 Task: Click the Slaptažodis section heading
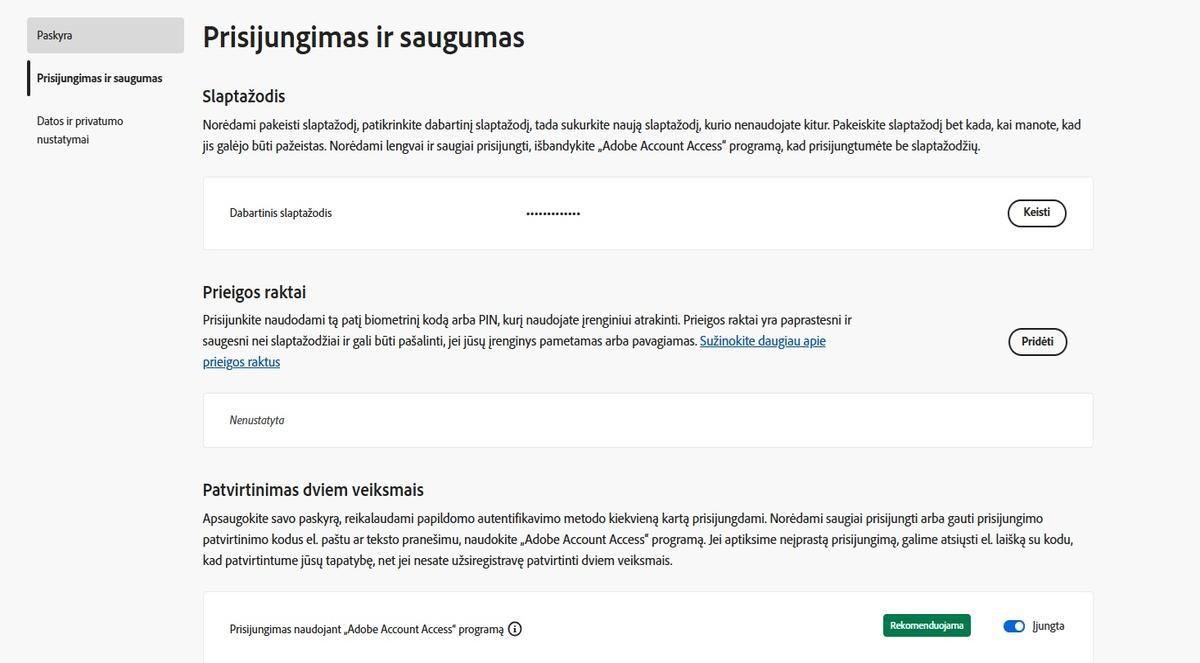[x=241, y=96]
